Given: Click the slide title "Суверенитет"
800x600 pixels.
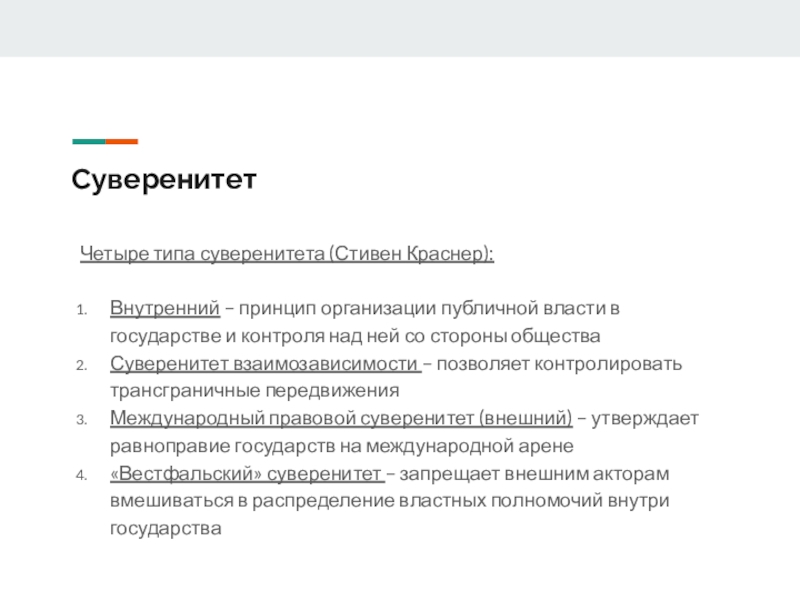Looking at the screenshot, I should click(164, 180).
